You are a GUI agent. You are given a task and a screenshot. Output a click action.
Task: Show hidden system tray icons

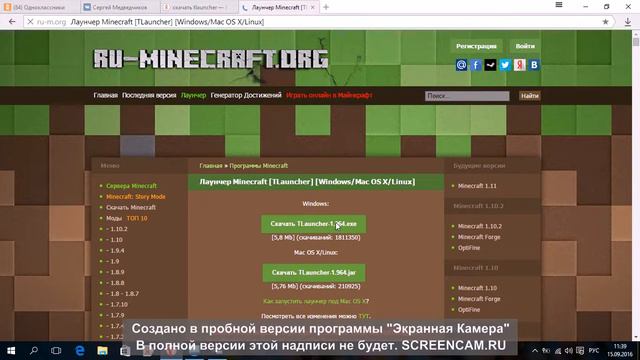(535, 351)
